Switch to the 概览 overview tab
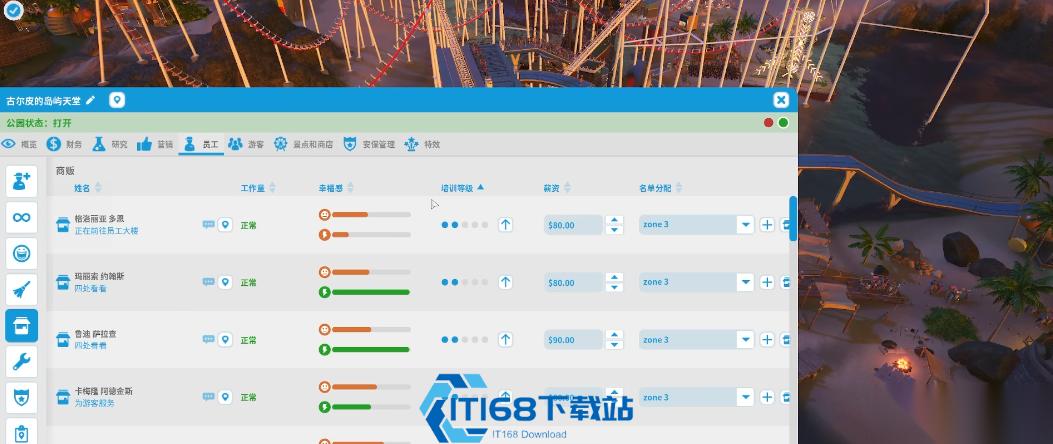The height and width of the screenshot is (444, 1053). pos(19,144)
